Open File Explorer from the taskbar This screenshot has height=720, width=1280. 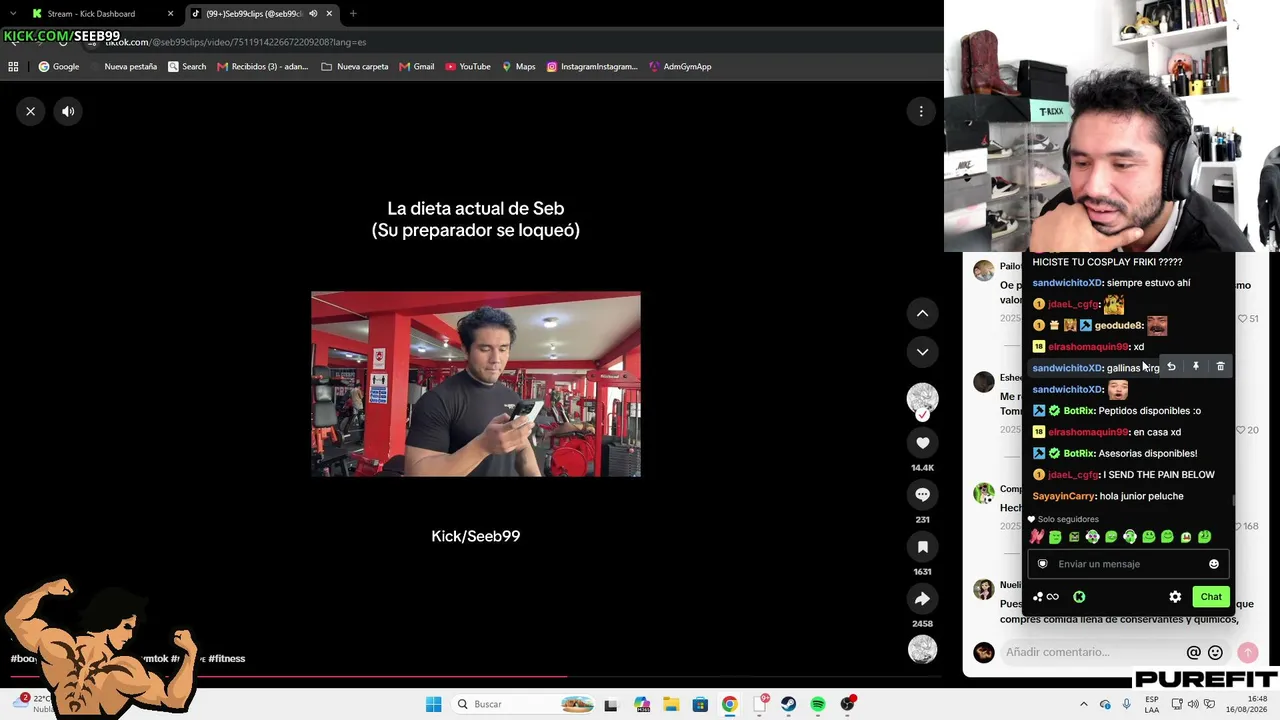pyautogui.click(x=670, y=704)
